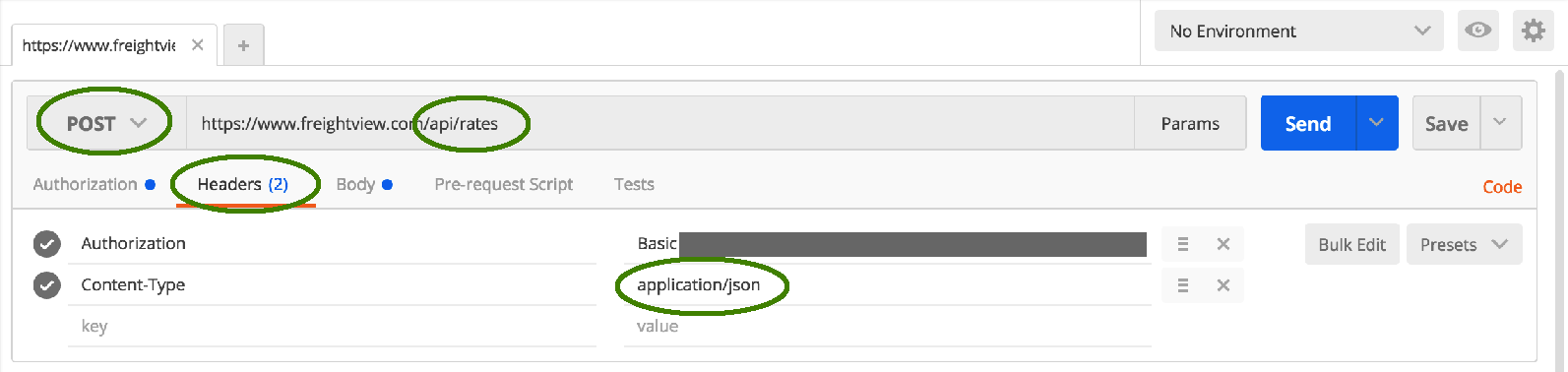Open a new request tab with plus
The image size is (1568, 372).
[x=243, y=45]
